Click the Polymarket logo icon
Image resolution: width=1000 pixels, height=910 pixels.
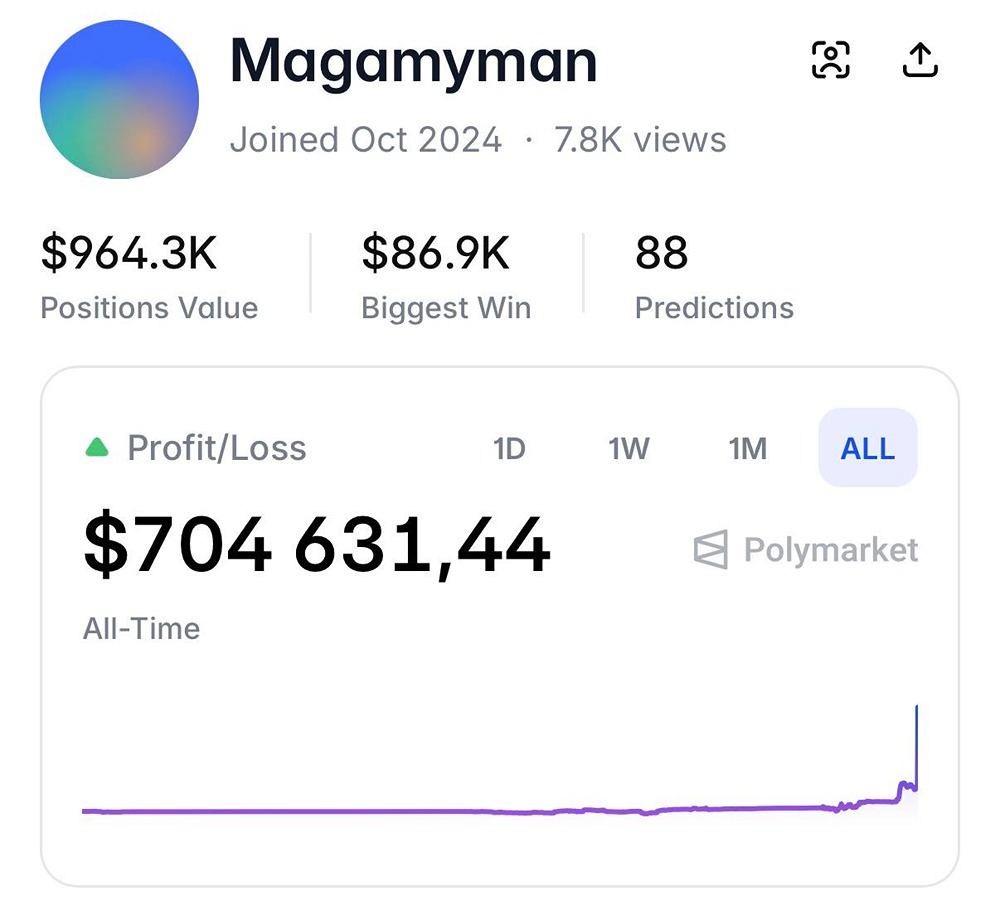(x=711, y=550)
